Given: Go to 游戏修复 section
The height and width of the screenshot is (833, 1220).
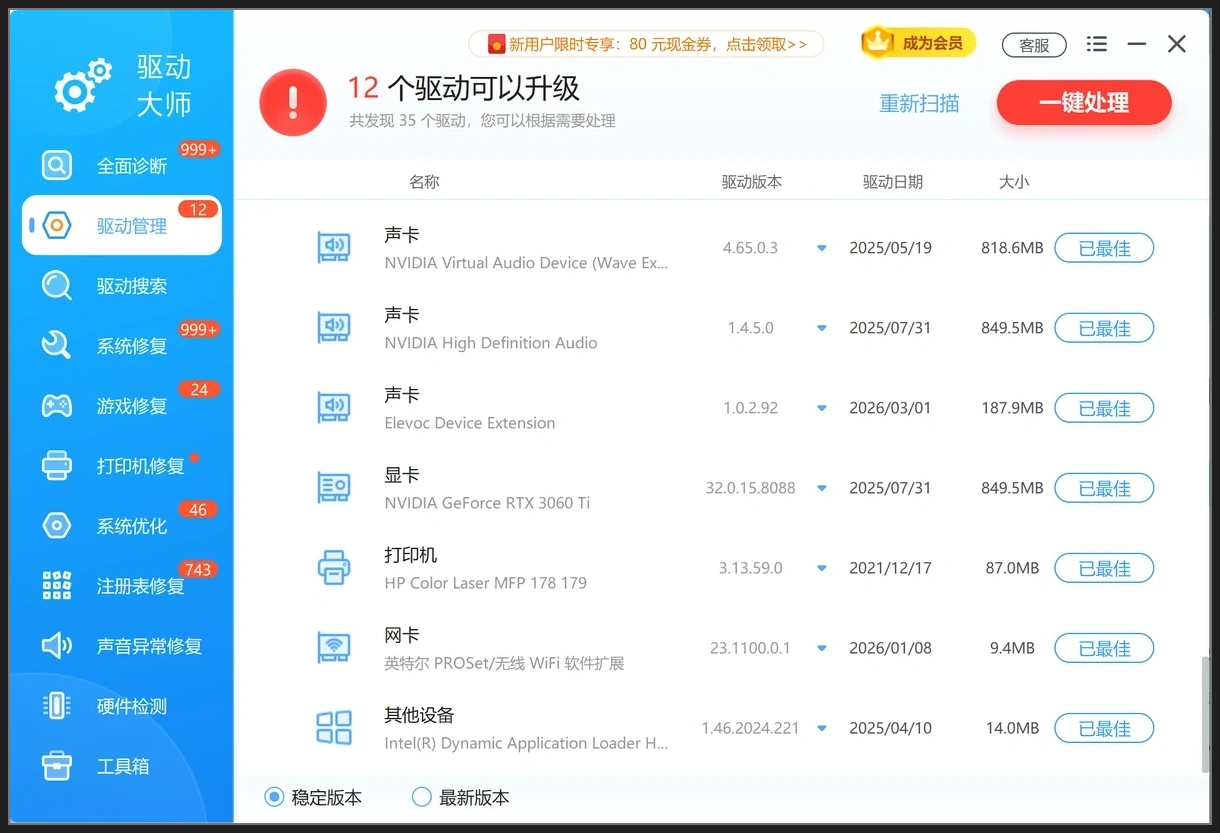Looking at the screenshot, I should pos(121,405).
